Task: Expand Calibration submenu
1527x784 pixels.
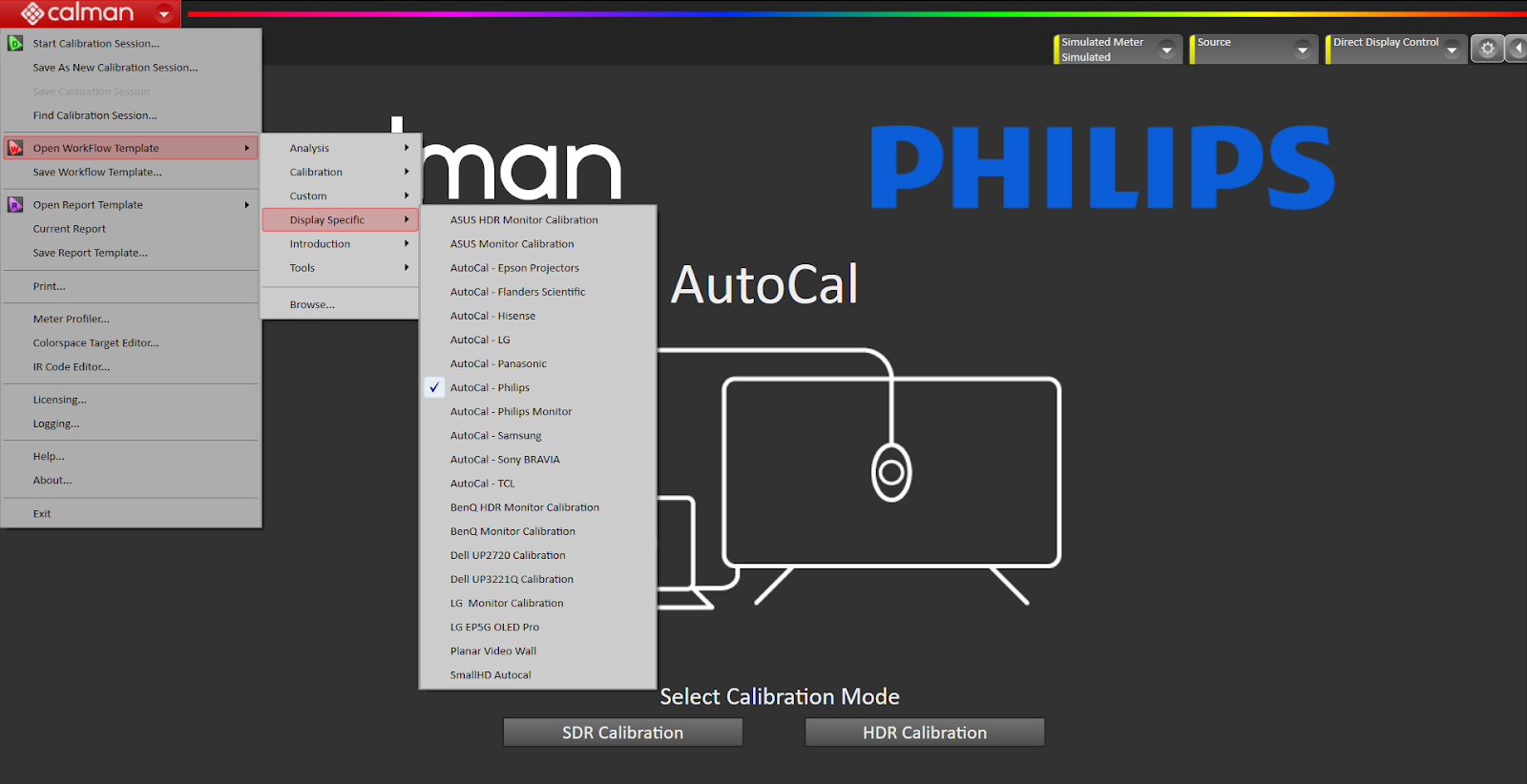Action: coord(340,172)
